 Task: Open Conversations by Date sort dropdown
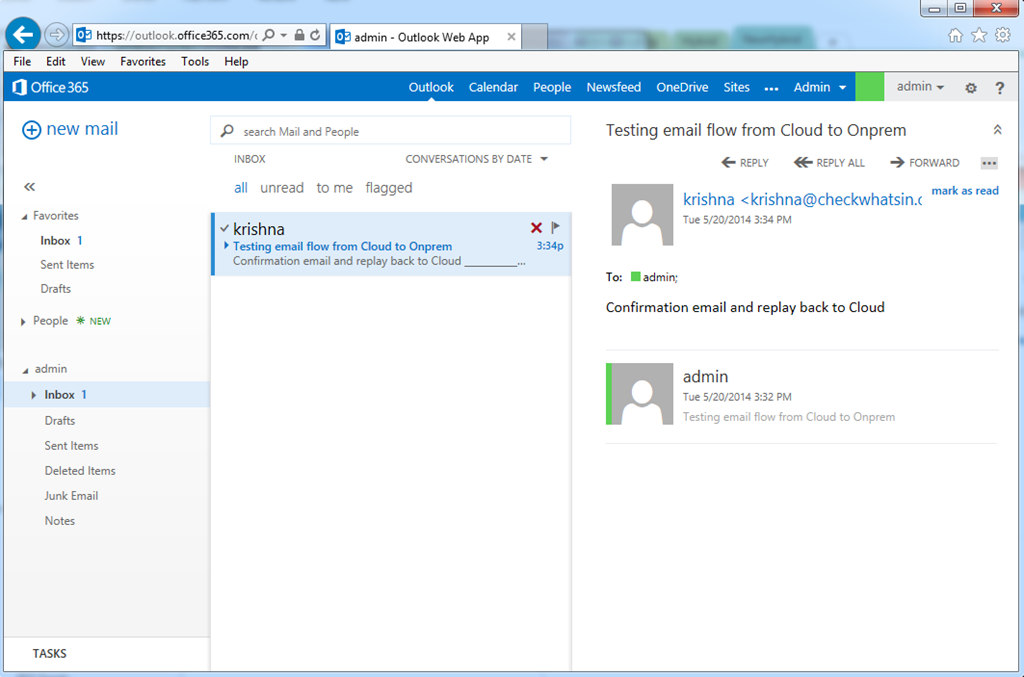(476, 159)
